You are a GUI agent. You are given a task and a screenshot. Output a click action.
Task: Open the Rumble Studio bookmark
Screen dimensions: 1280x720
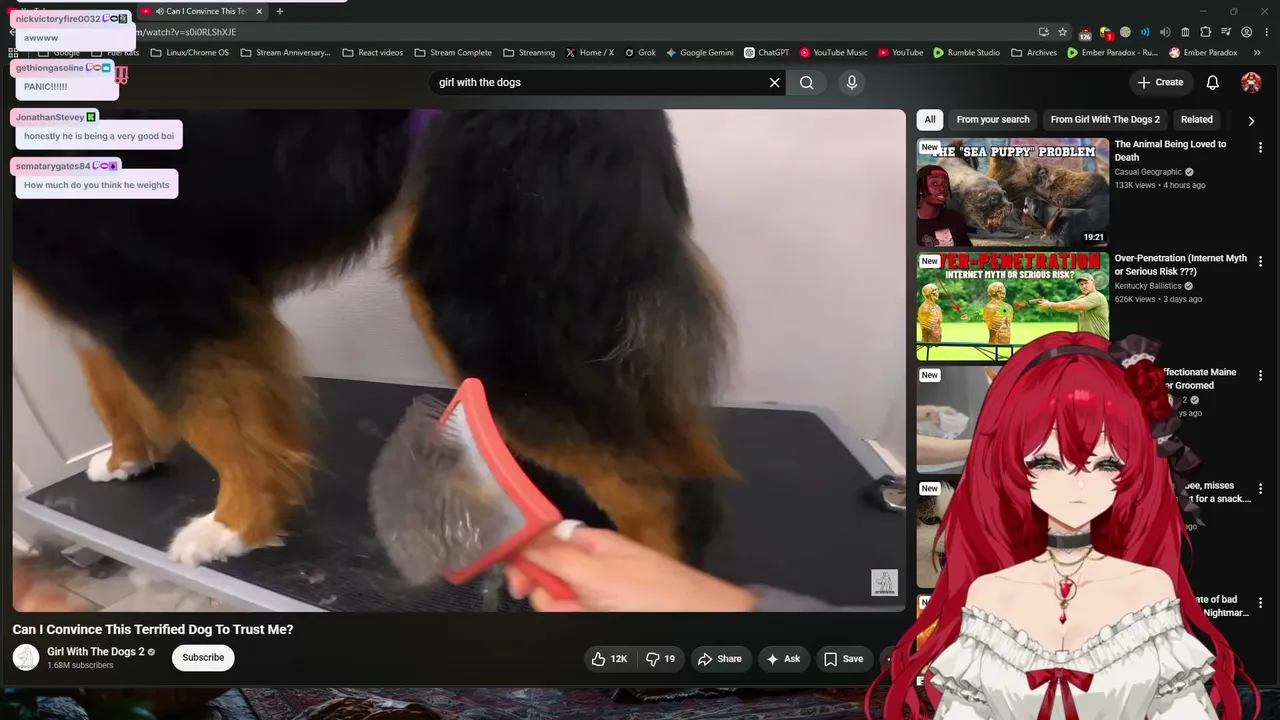click(x=967, y=53)
